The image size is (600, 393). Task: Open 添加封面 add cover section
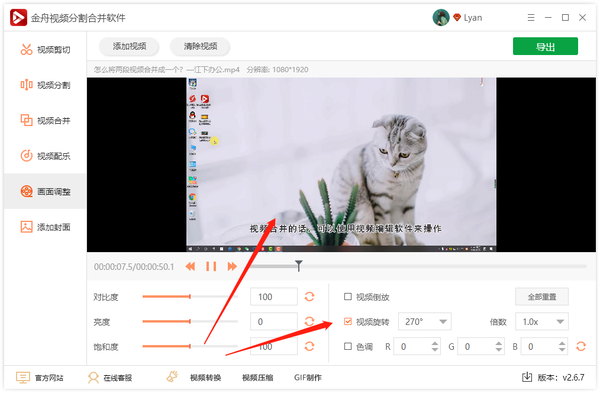coord(45,227)
